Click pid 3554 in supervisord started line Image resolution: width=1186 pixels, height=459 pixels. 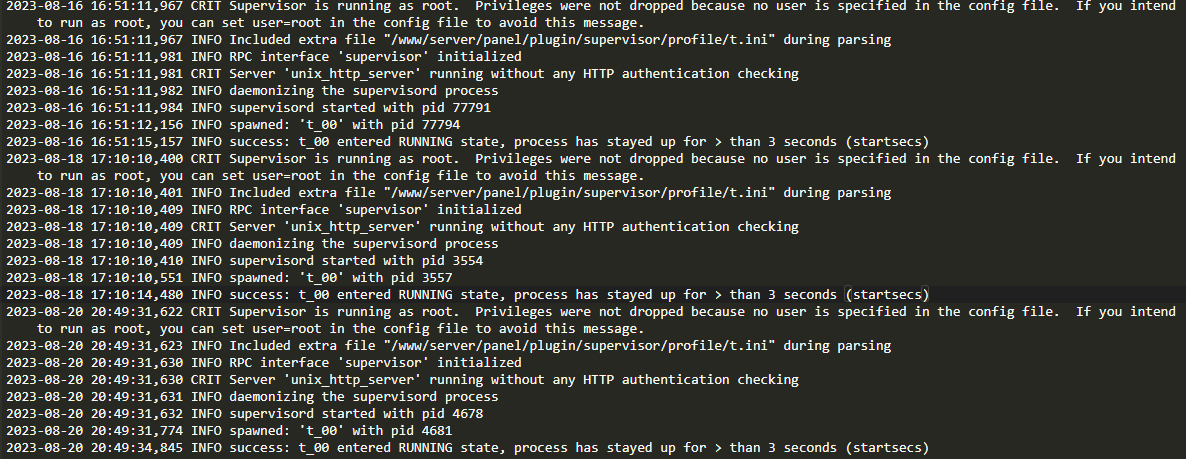coord(468,261)
